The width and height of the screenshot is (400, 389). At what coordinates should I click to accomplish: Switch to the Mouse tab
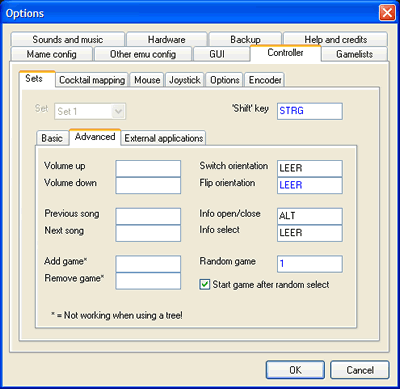[147, 80]
